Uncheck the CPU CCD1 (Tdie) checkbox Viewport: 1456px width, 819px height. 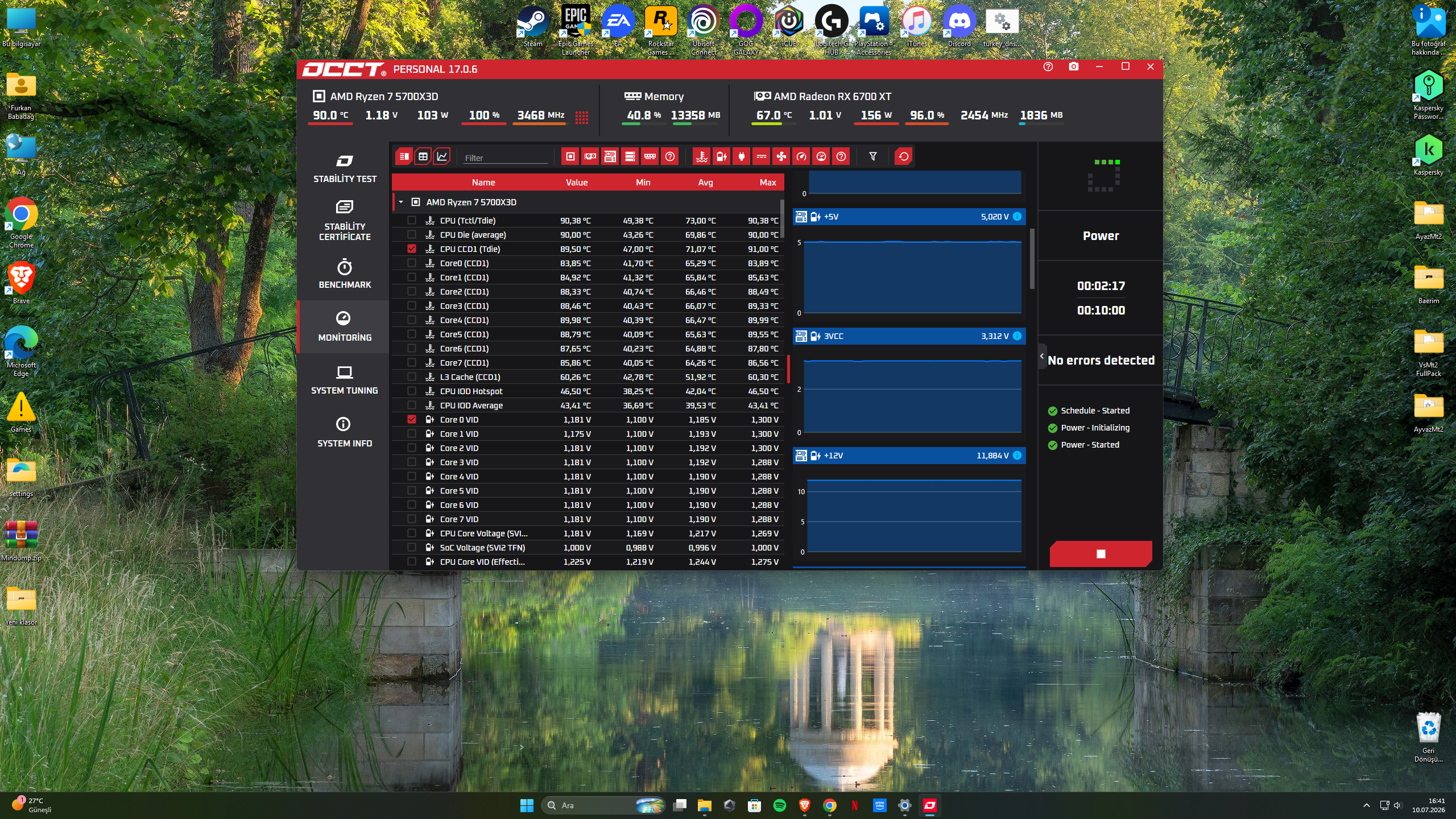point(412,249)
